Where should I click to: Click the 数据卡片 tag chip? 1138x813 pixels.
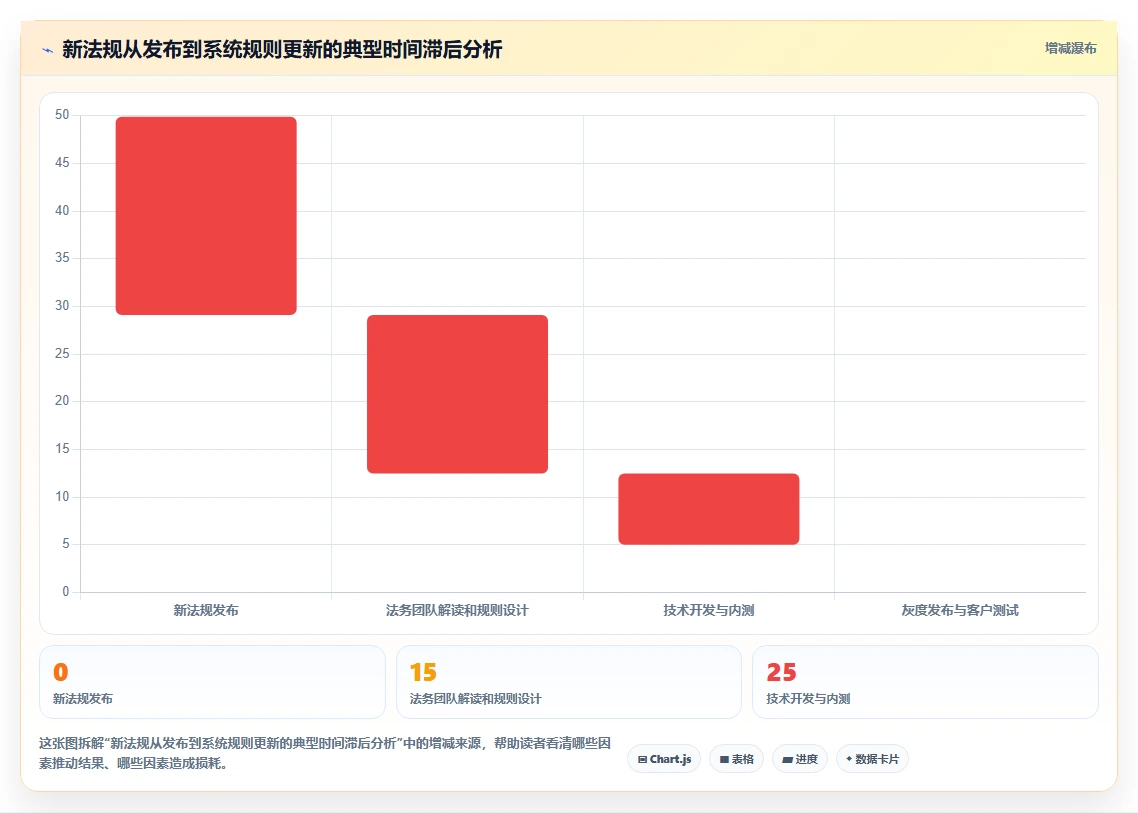[x=872, y=759]
